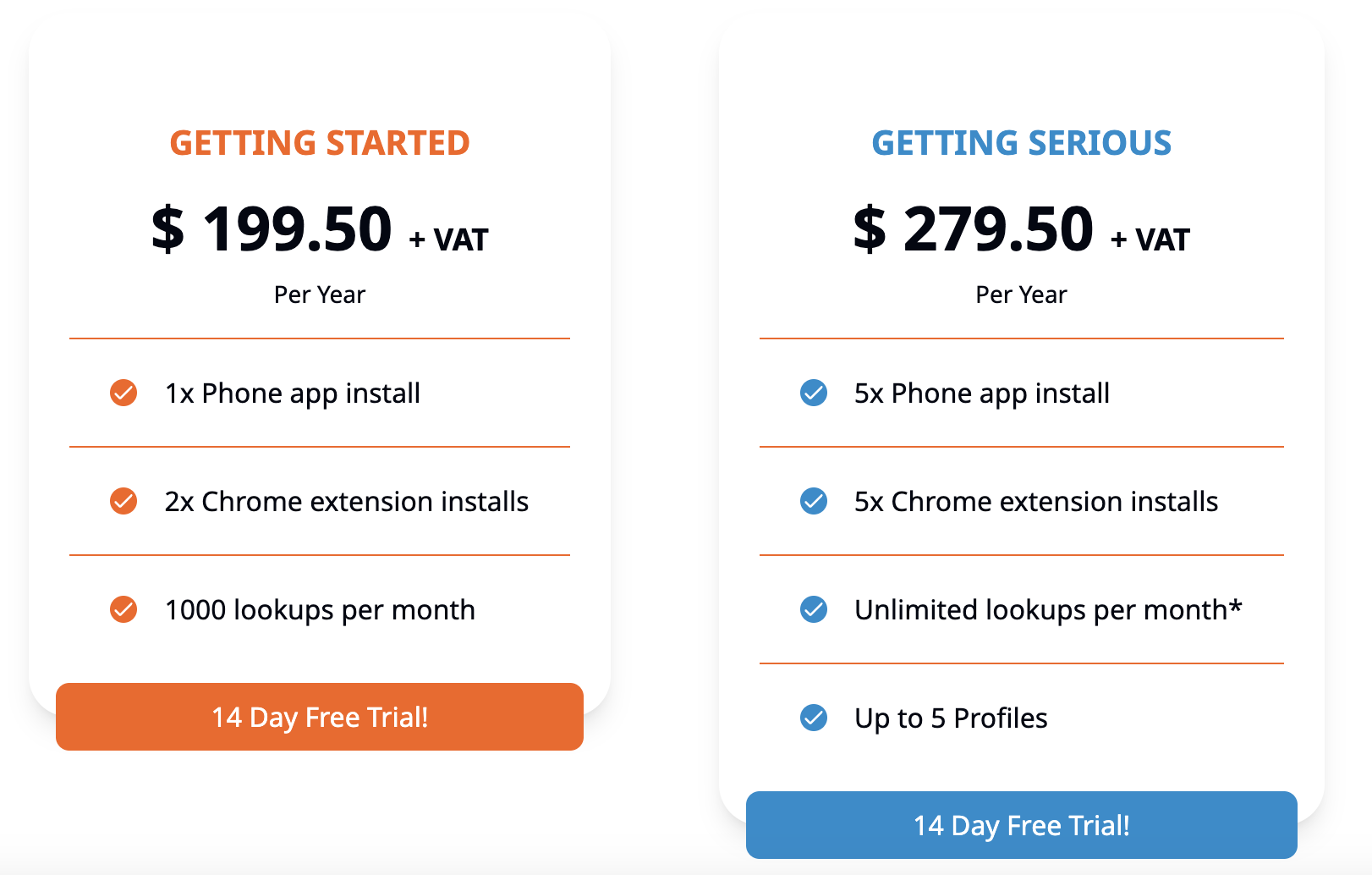Click orange checkmark beside 1000 lookups per month
Image resolution: width=1372 pixels, height=875 pixels.
123,609
